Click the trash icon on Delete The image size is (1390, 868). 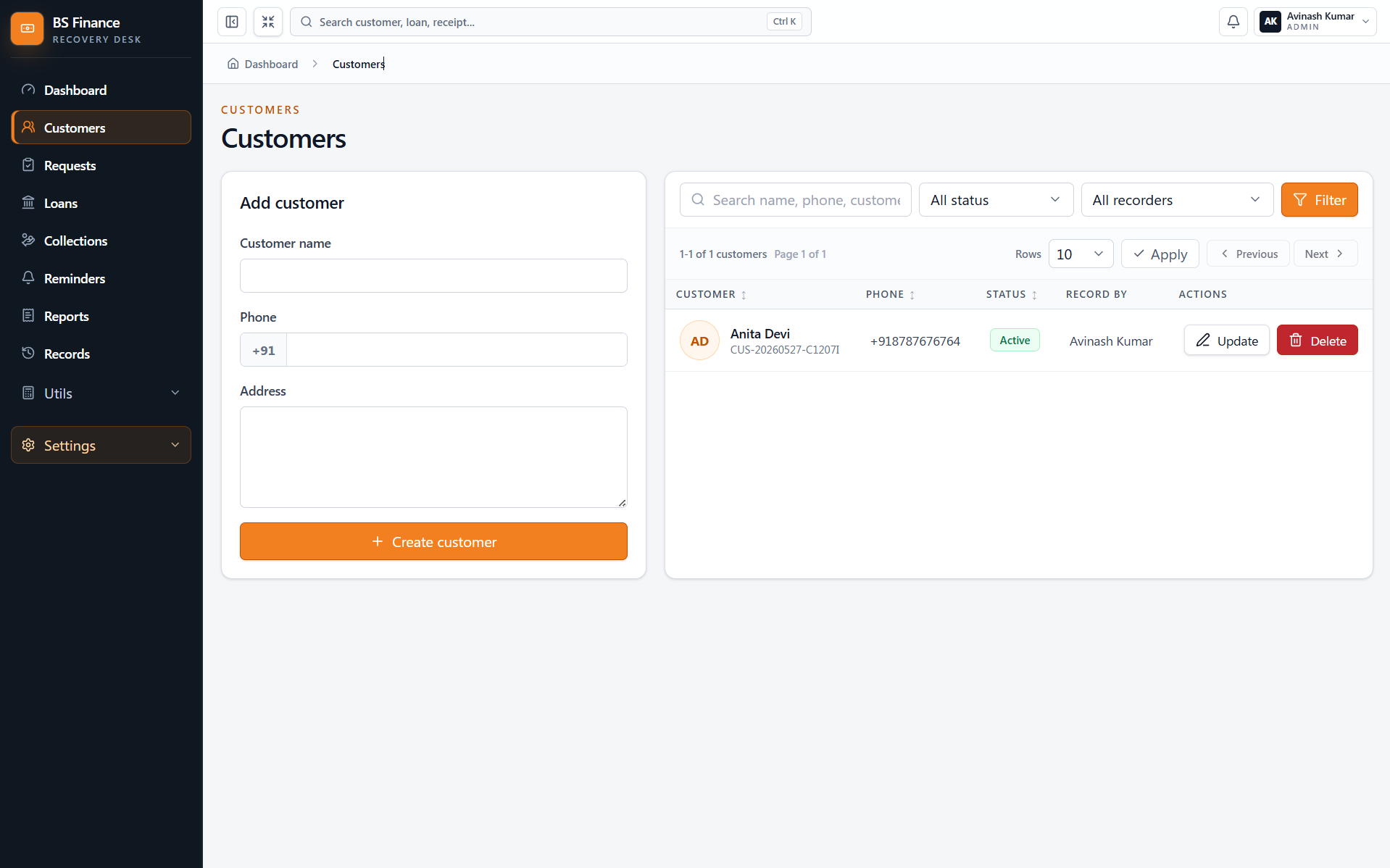coord(1296,341)
